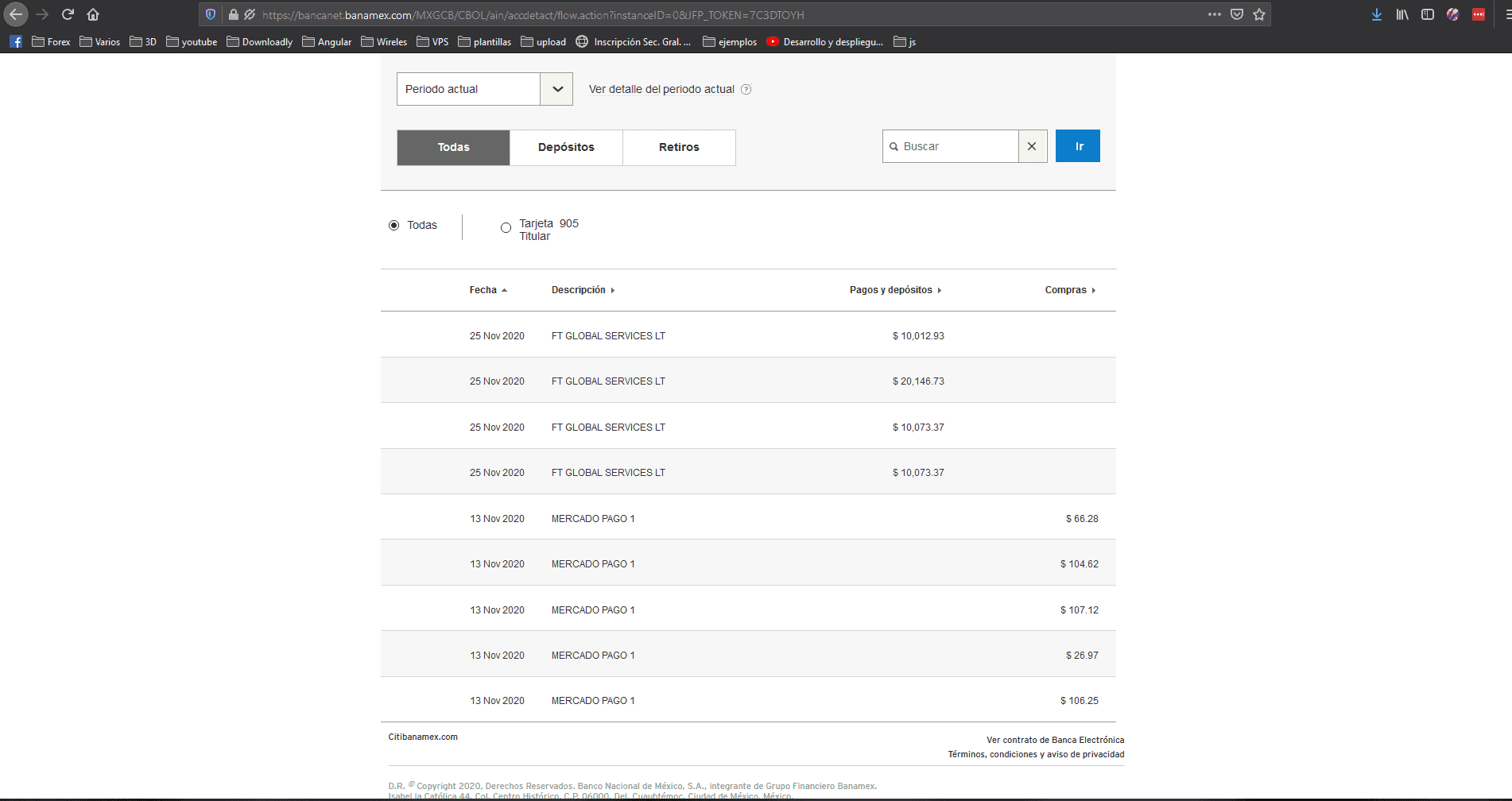Open the Facebook bookmark icon

point(16,41)
